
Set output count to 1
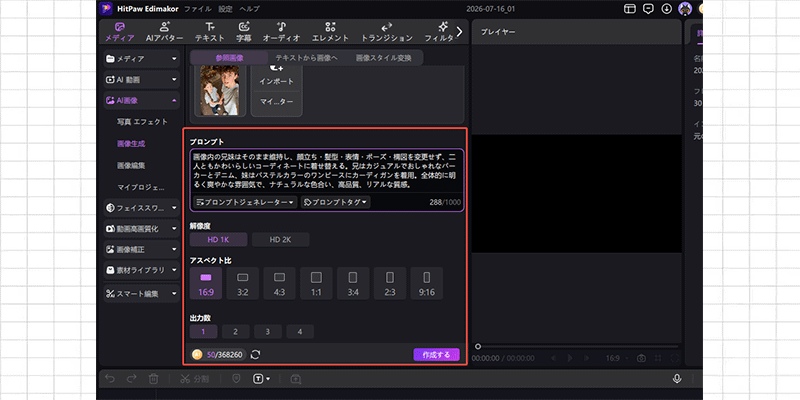pos(203,332)
